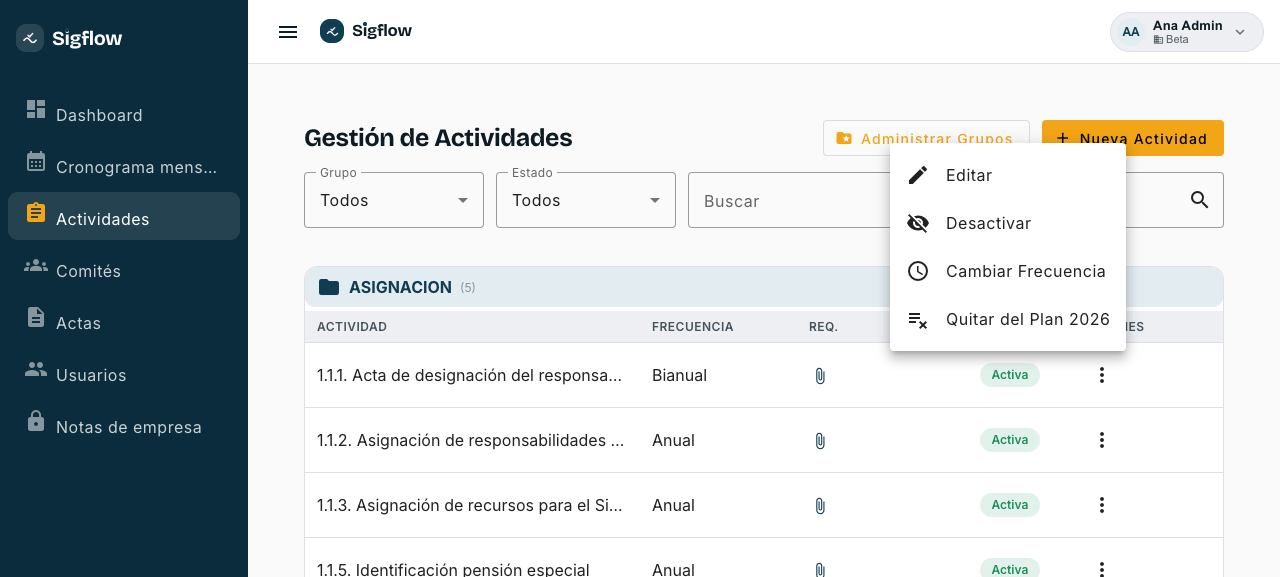
Task: Select row 1.1.5. Identificación pensión especial
Action: (x=764, y=558)
